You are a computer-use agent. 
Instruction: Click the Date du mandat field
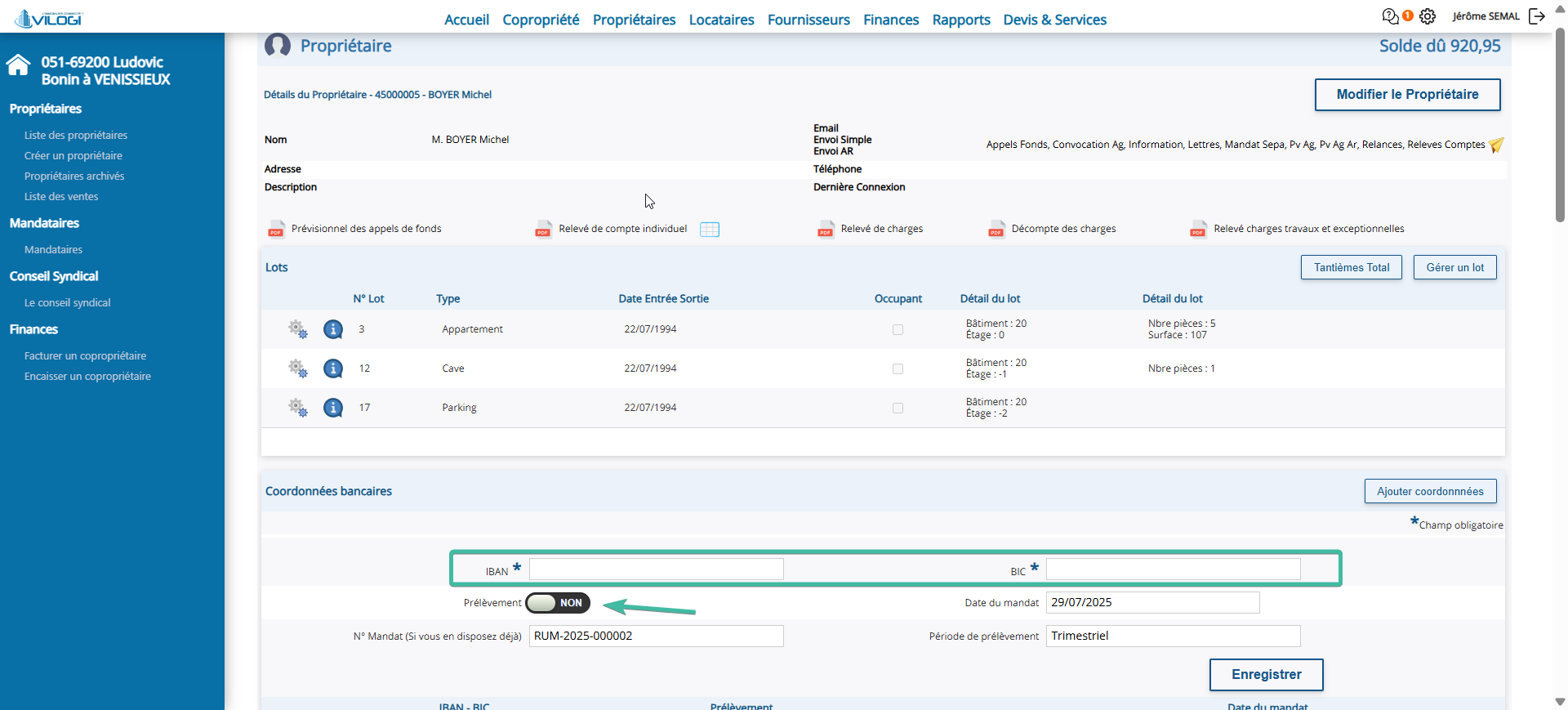tap(1152, 602)
